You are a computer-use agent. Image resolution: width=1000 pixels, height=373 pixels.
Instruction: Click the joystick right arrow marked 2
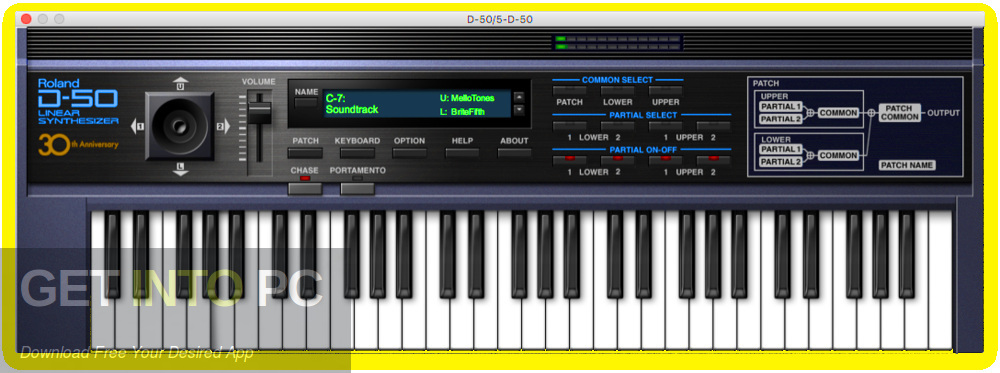pyautogui.click(x=223, y=127)
